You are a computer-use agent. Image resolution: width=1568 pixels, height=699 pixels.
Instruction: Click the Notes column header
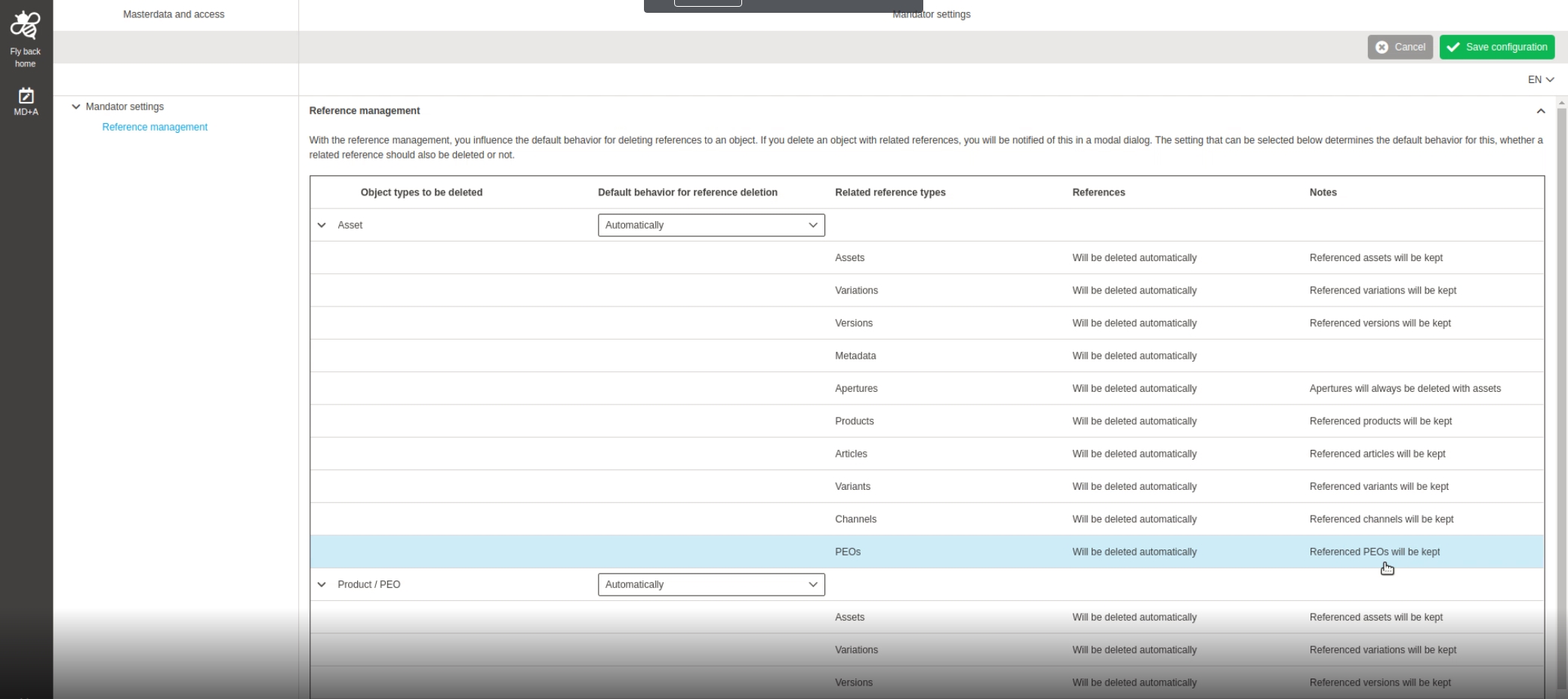coord(1323,192)
